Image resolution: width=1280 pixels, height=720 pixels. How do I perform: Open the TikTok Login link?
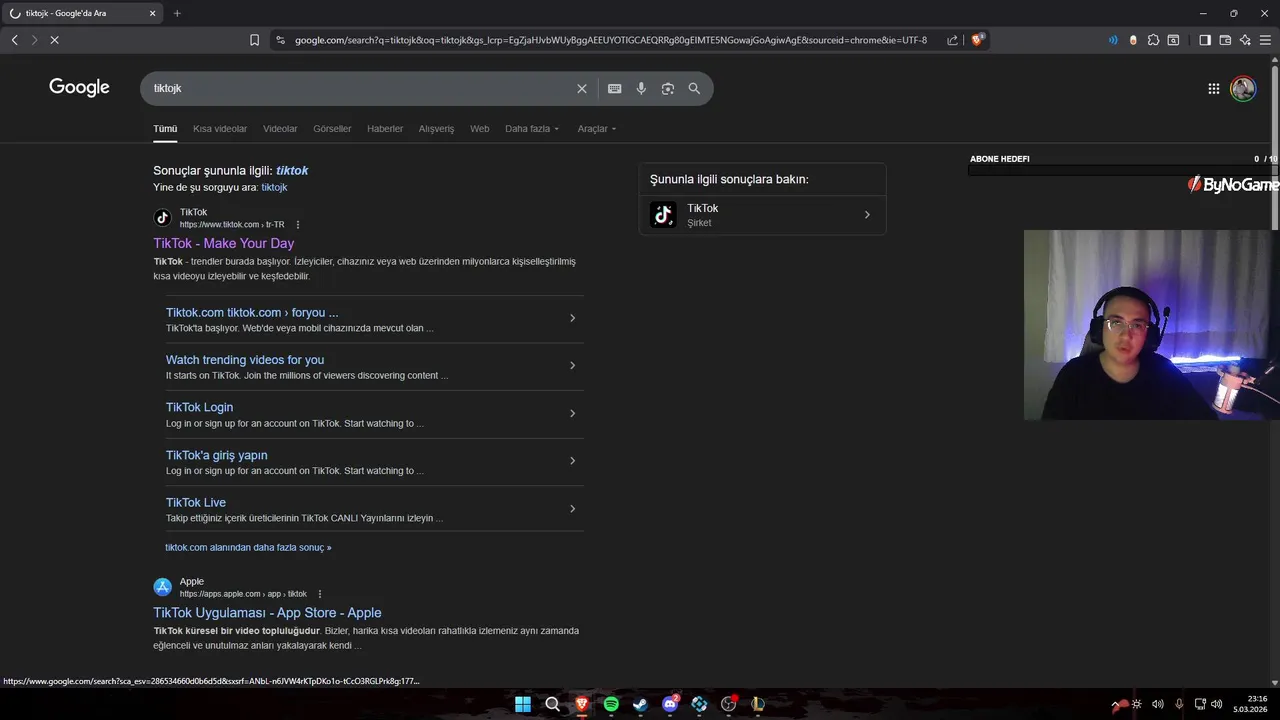199,407
